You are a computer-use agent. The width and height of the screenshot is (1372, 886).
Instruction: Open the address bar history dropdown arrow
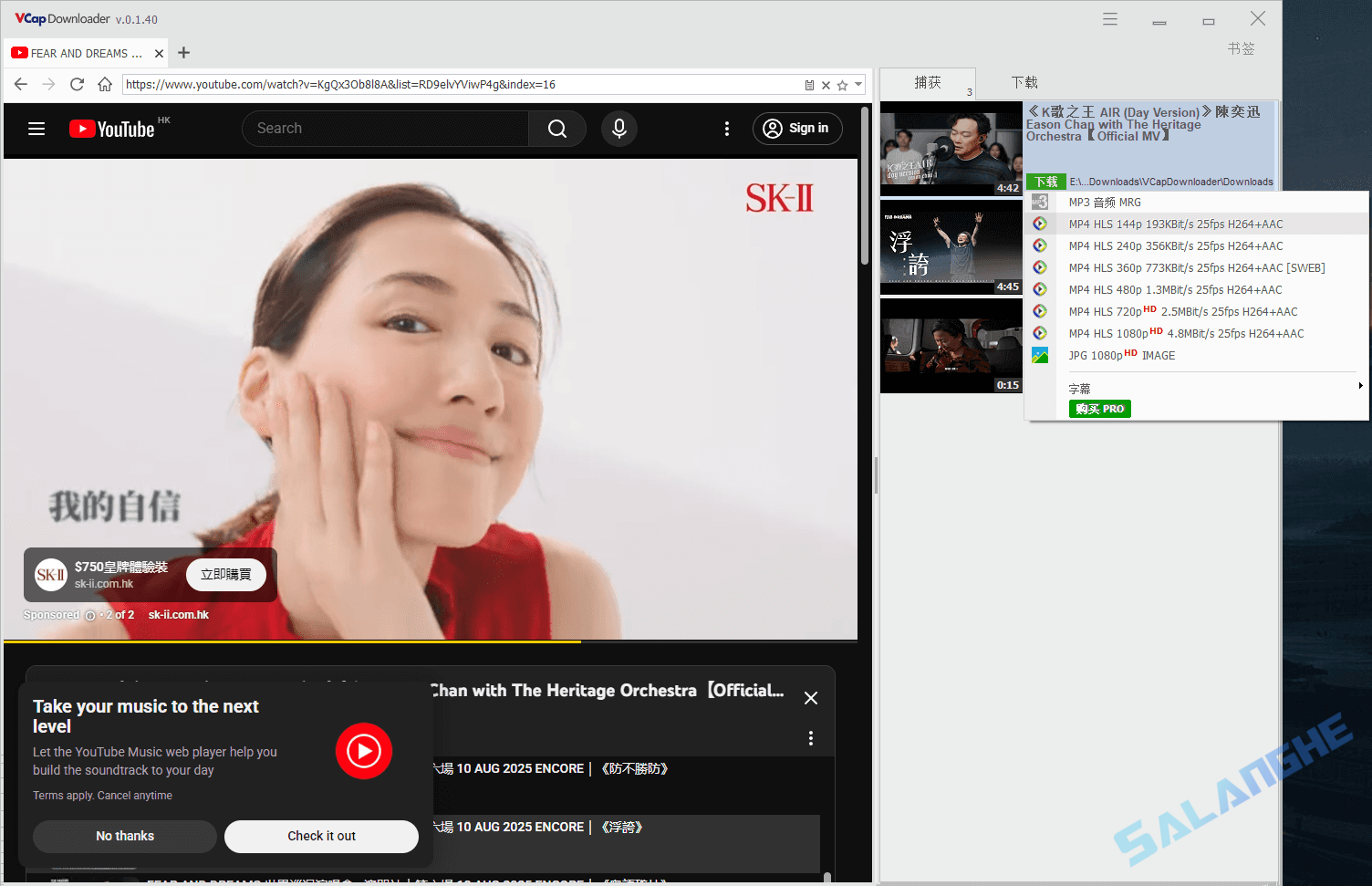tap(858, 84)
